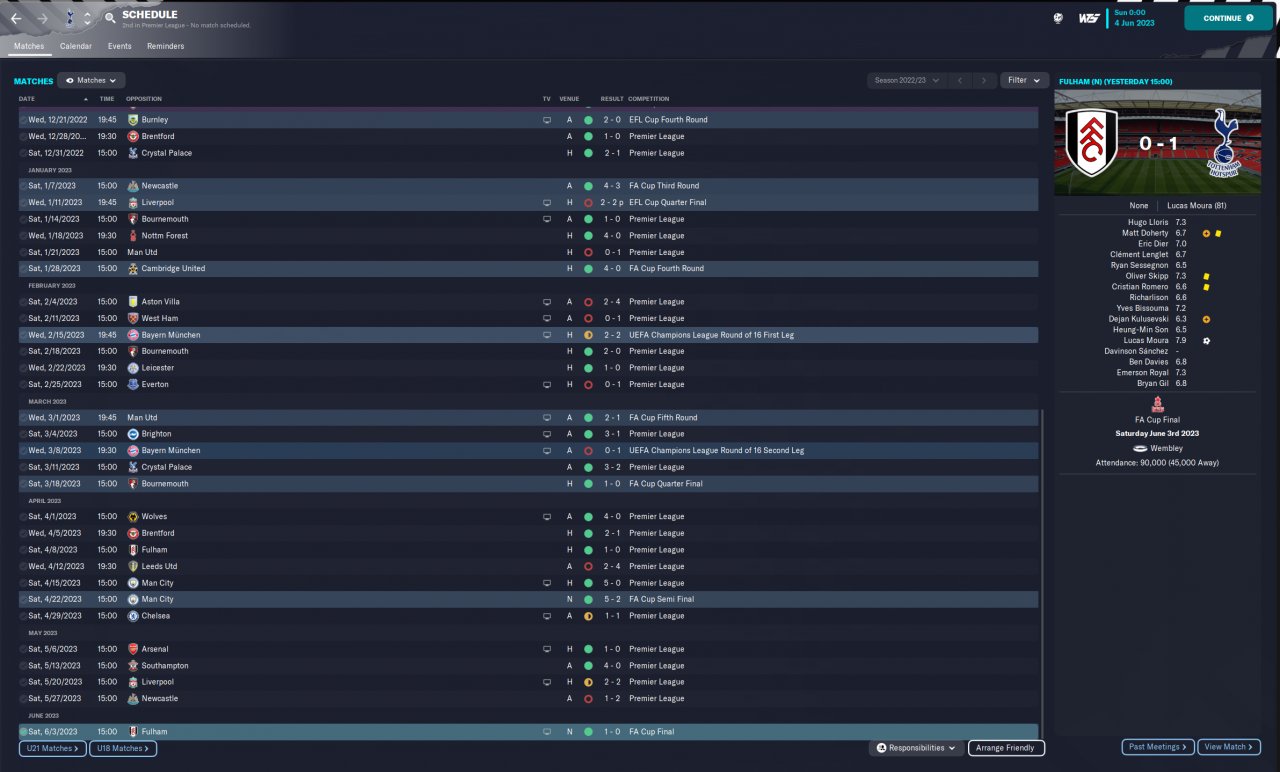Click the Opposition column header

tap(144, 99)
